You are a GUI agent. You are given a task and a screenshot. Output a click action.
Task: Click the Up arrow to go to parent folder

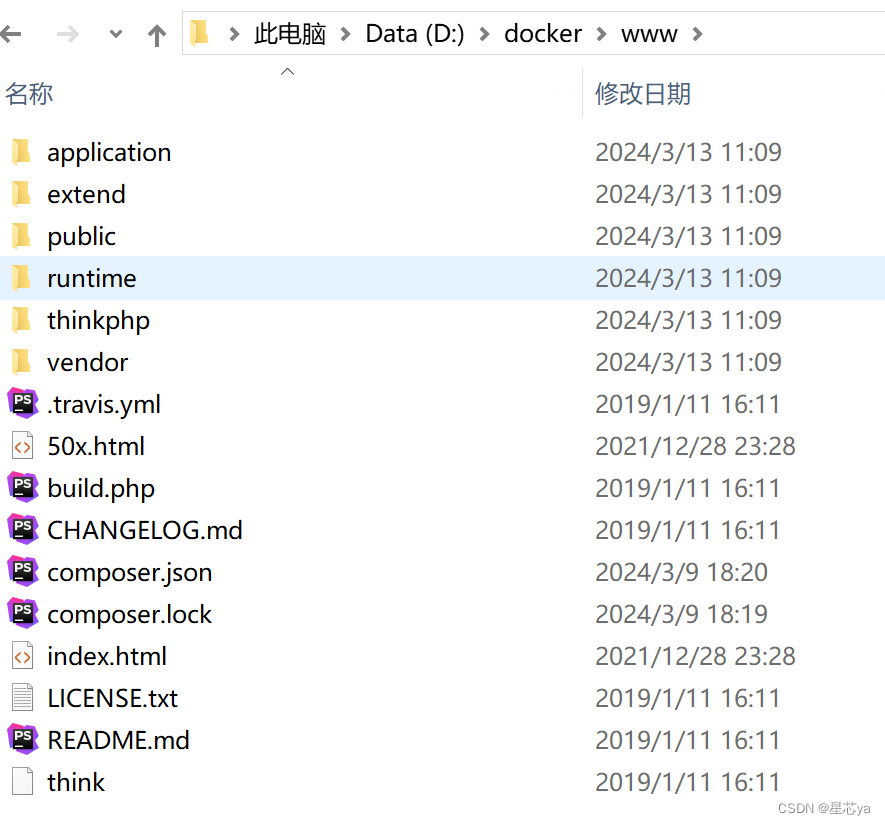point(156,33)
